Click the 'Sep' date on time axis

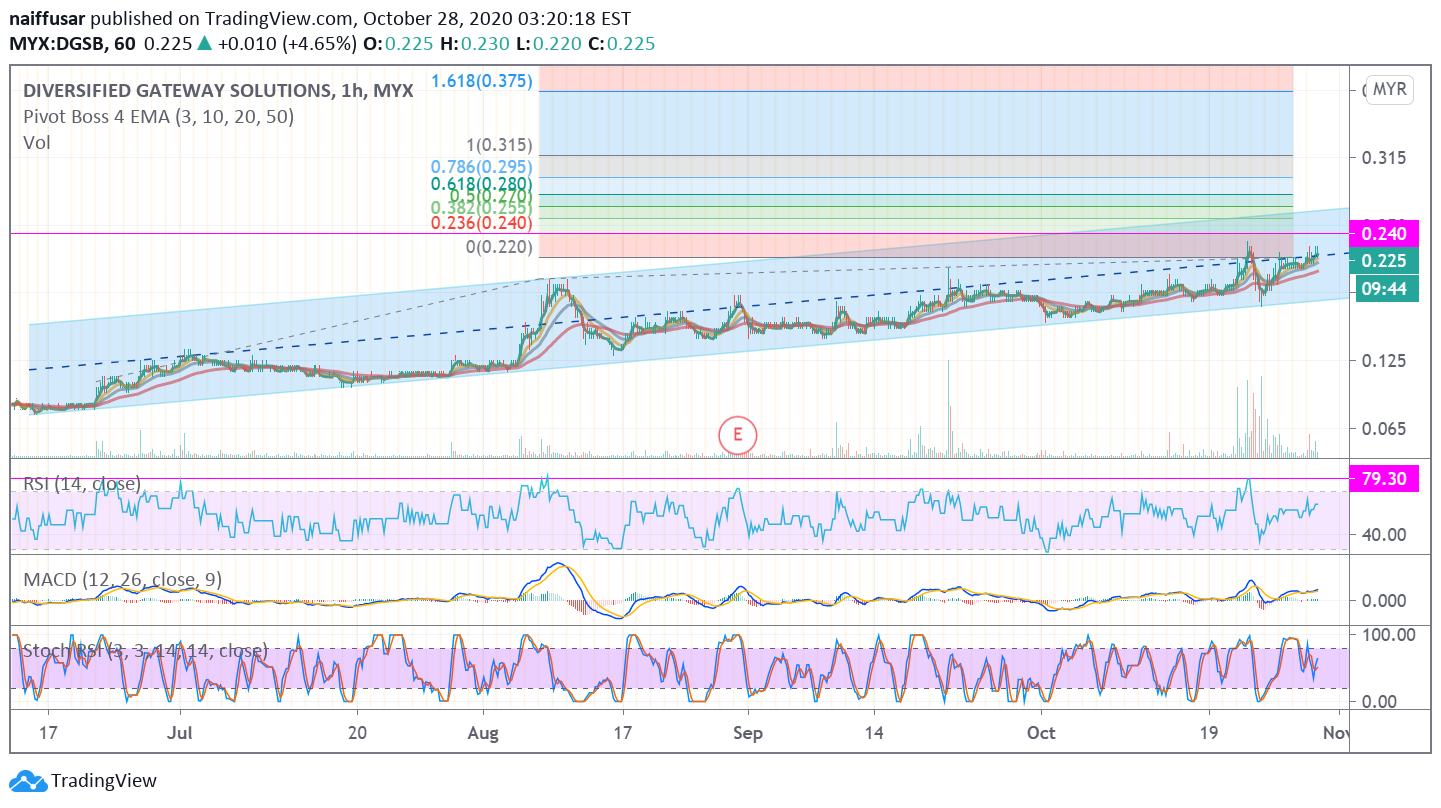pyautogui.click(x=748, y=732)
